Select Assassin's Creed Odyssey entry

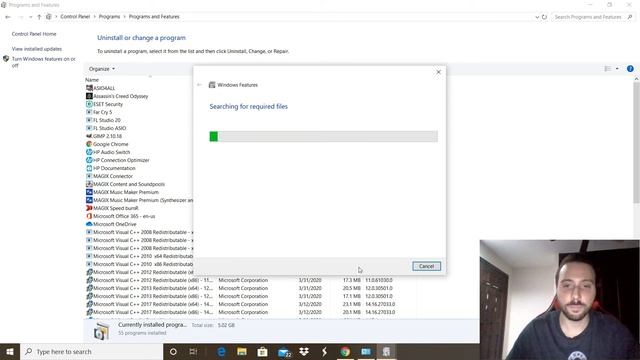click(x=120, y=96)
